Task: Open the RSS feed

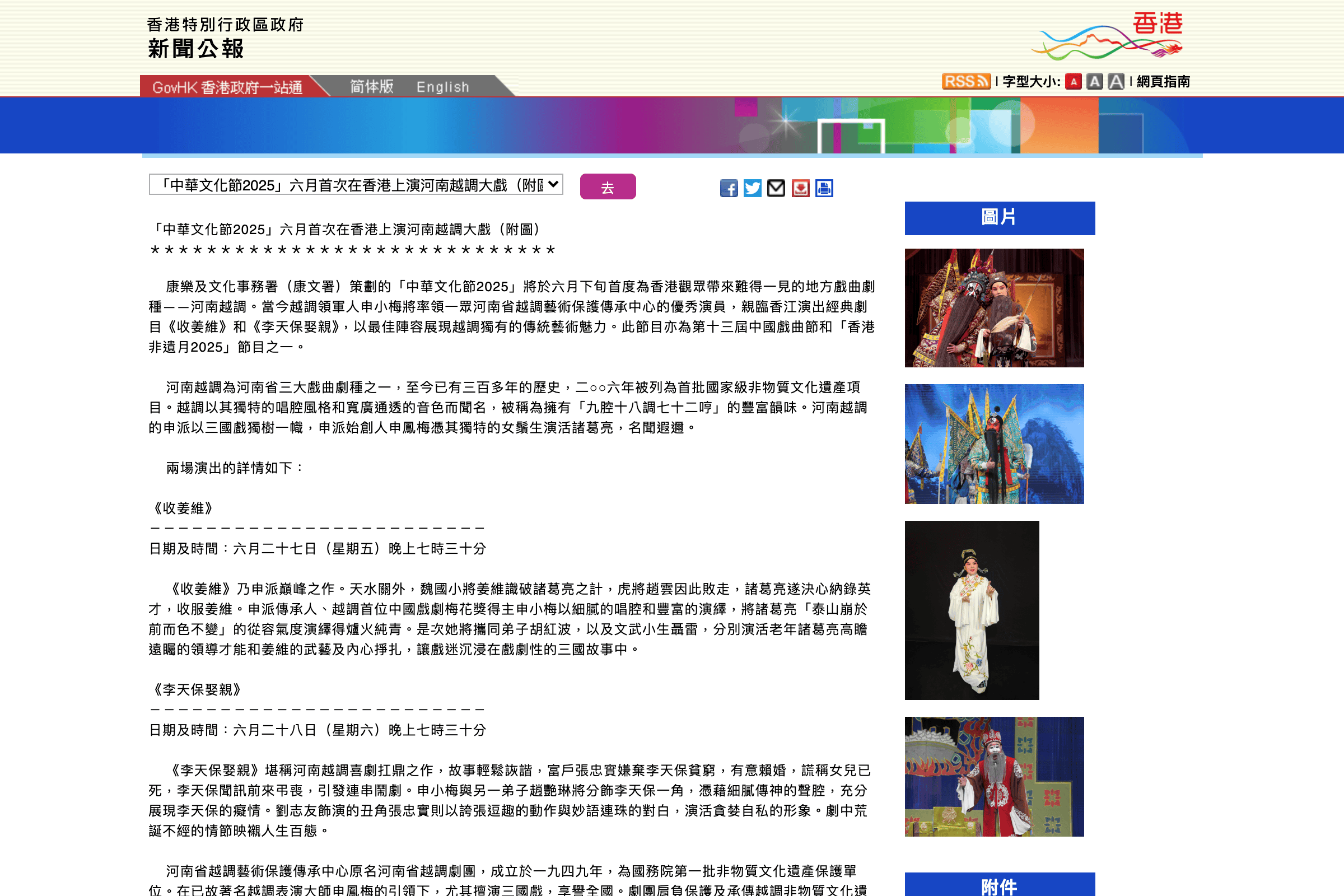Action: click(965, 81)
